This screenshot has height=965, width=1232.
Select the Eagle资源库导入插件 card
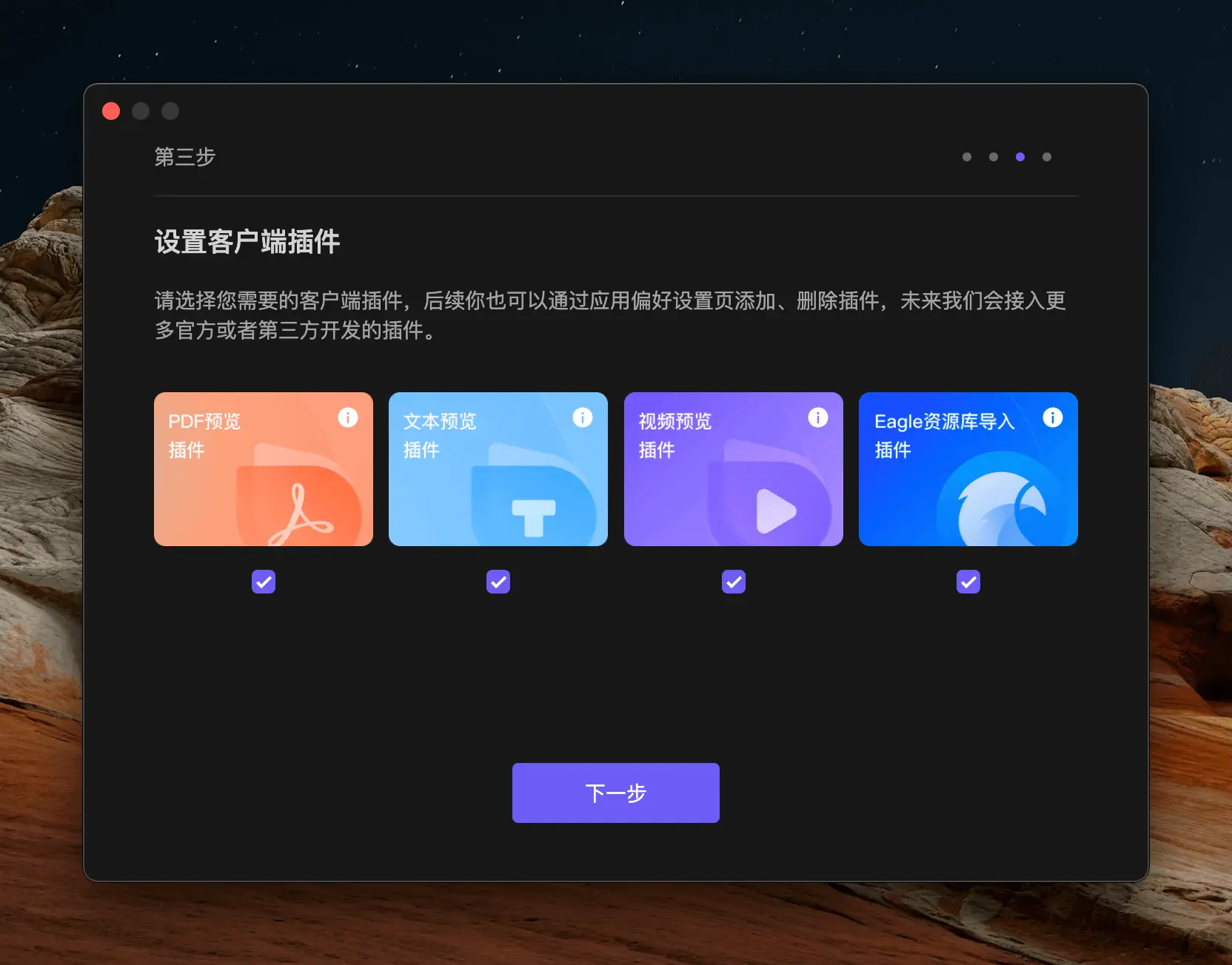click(968, 469)
